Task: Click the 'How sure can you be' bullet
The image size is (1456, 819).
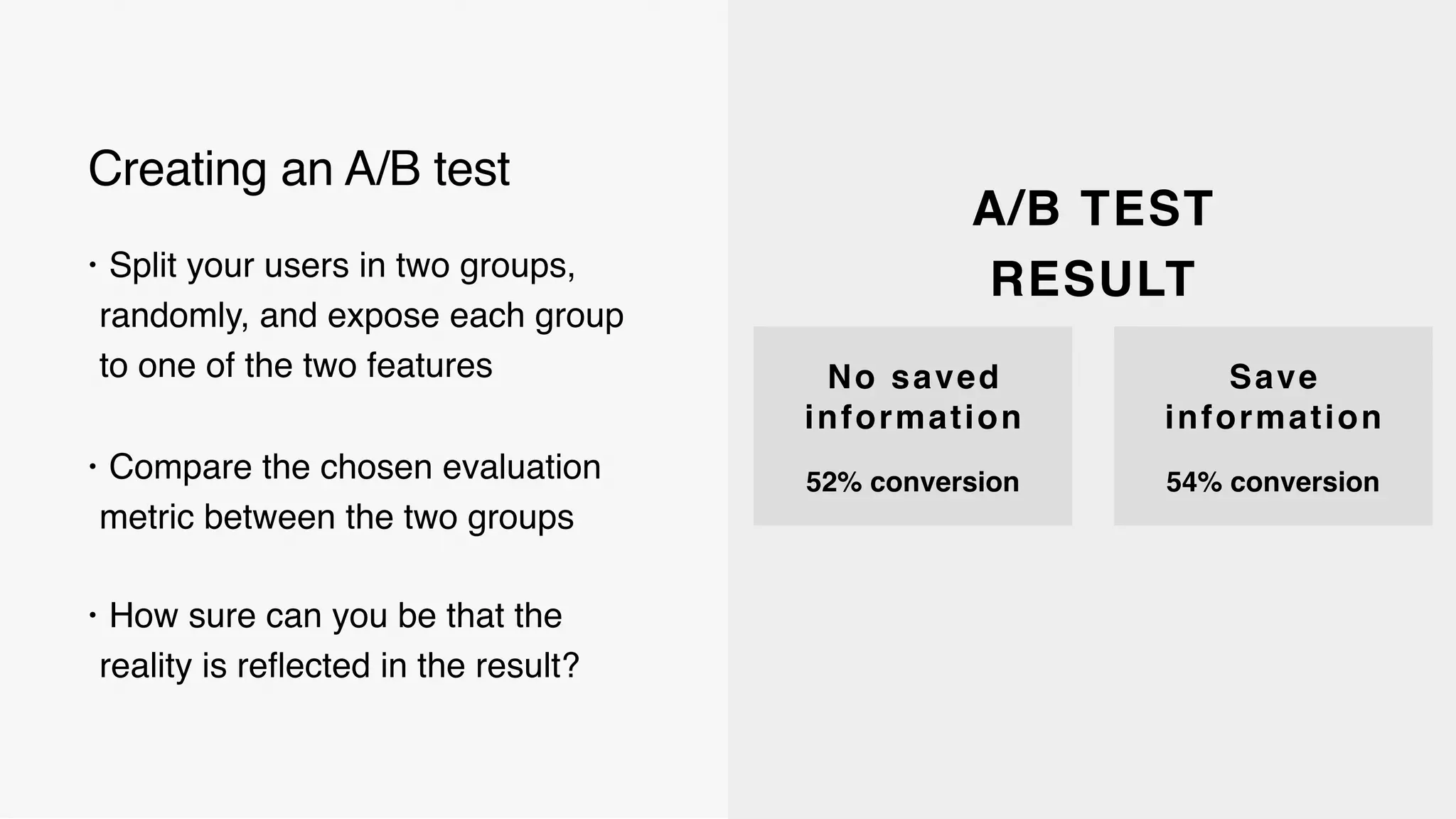Action: click(x=333, y=641)
